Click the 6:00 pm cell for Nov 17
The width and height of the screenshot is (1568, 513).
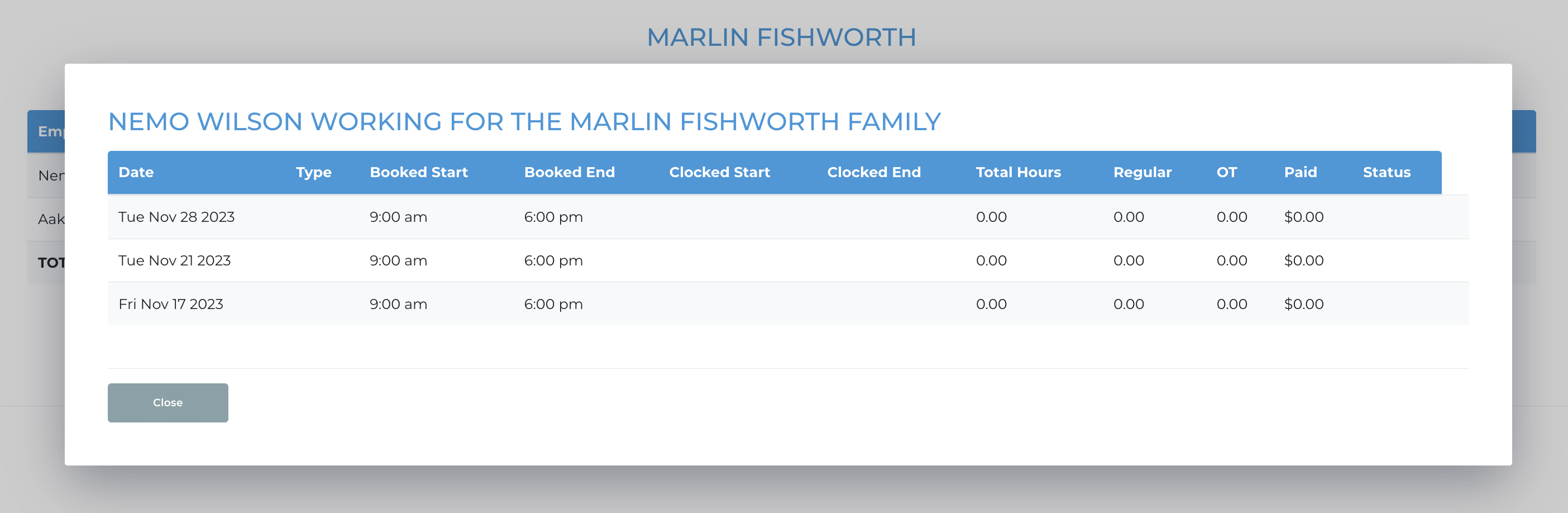tap(553, 304)
